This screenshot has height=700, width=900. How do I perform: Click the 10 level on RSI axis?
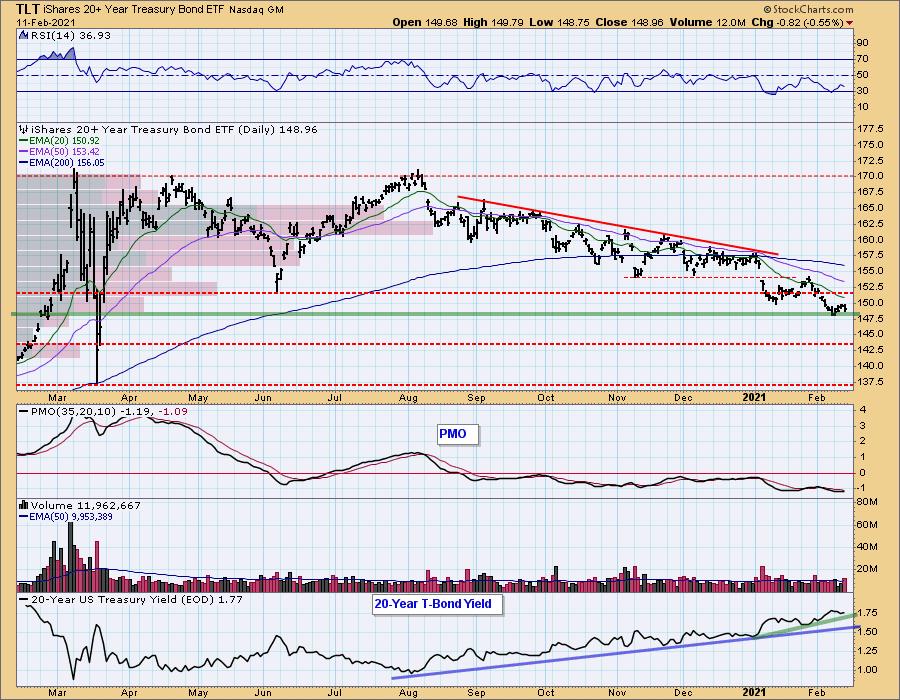click(x=862, y=107)
